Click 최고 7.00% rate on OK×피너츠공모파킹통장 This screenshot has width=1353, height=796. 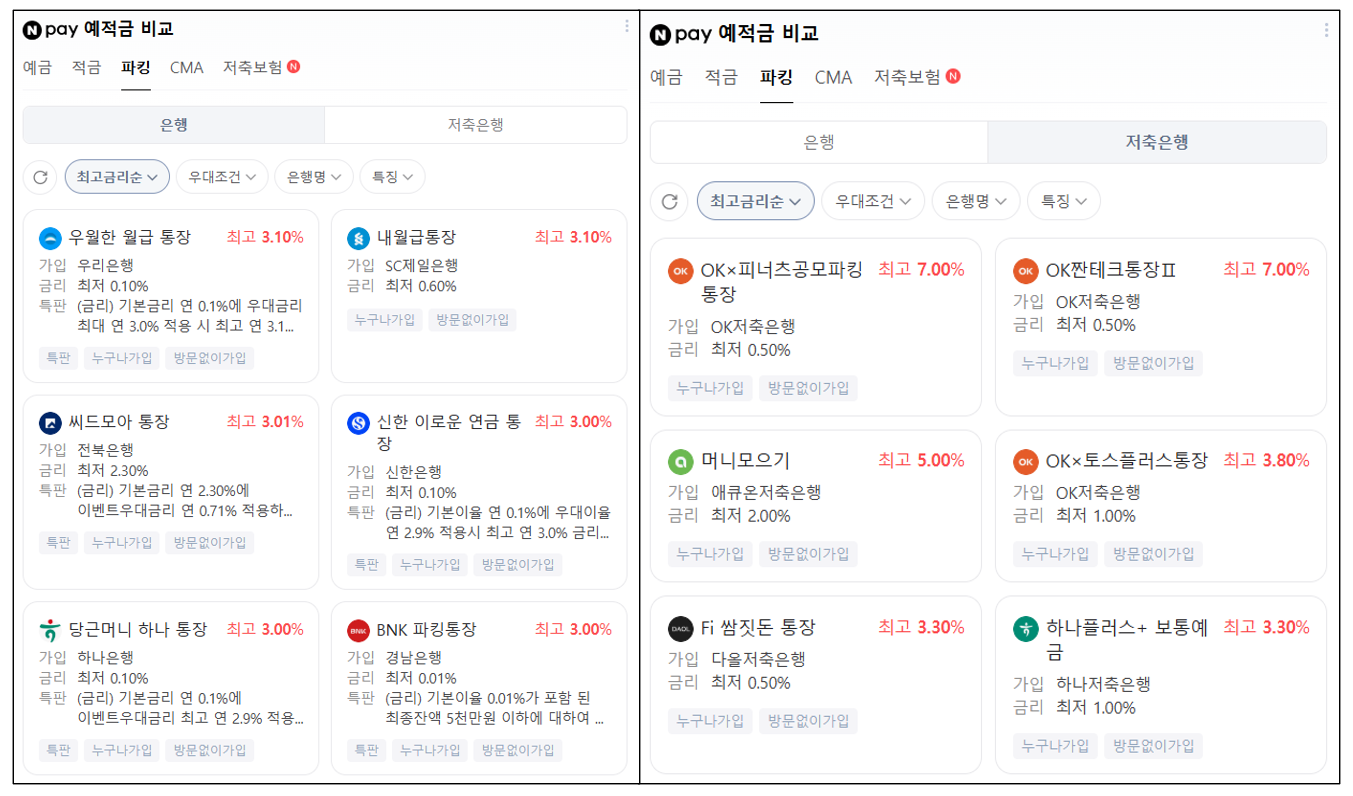921,270
